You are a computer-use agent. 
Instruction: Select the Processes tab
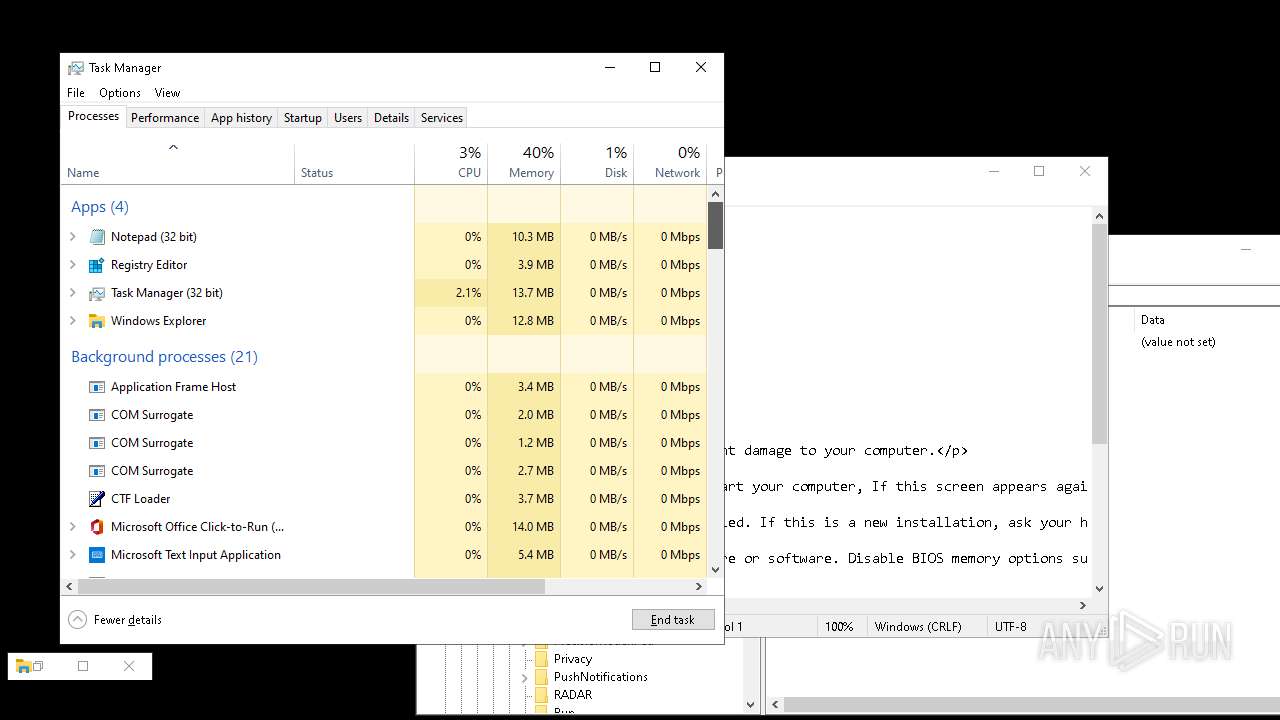pyautogui.click(x=93, y=116)
